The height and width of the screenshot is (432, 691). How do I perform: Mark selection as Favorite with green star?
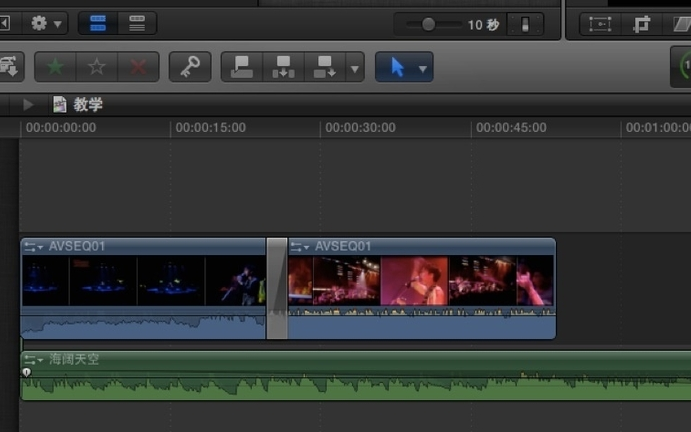click(55, 67)
